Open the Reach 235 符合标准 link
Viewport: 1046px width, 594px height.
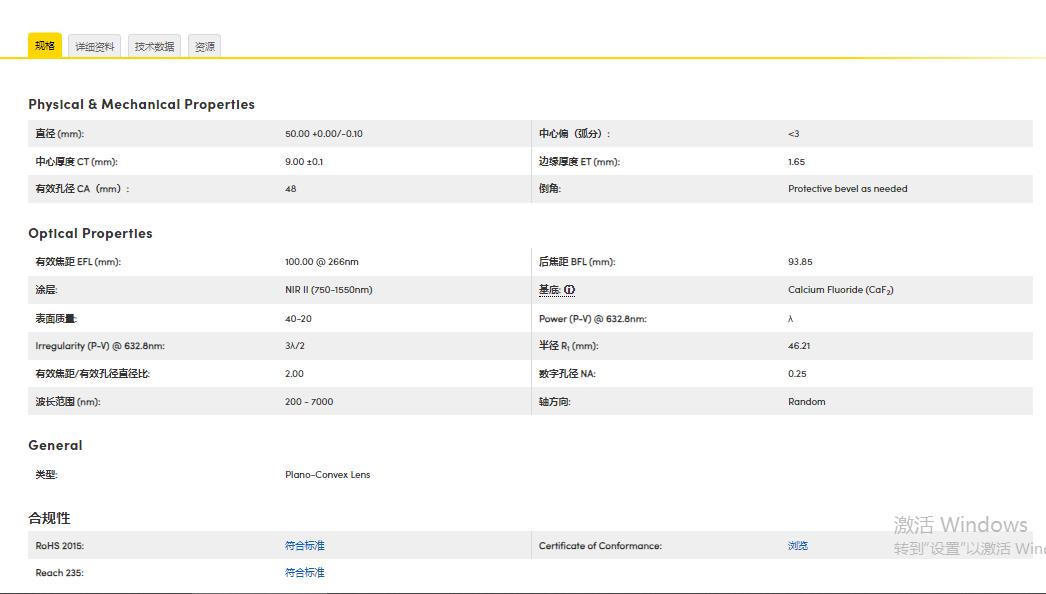[x=305, y=573]
